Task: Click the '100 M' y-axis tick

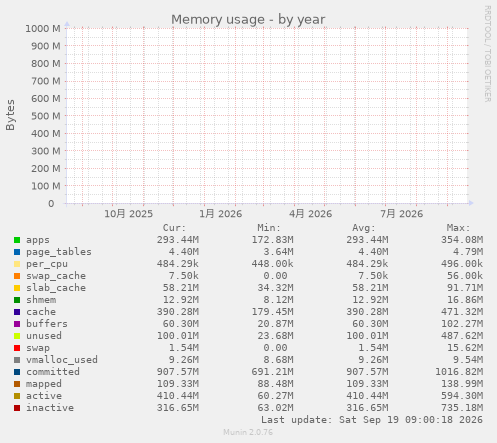Action: (46, 186)
